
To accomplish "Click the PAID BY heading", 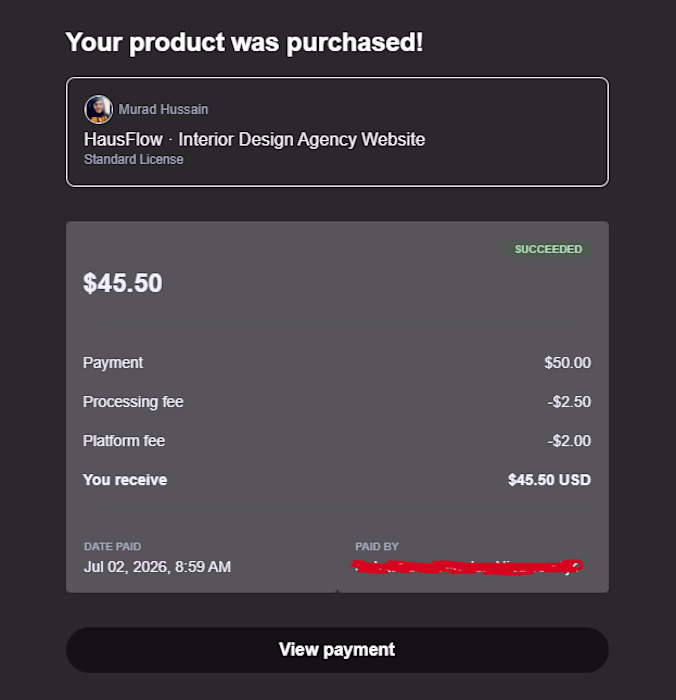I will (377, 546).
